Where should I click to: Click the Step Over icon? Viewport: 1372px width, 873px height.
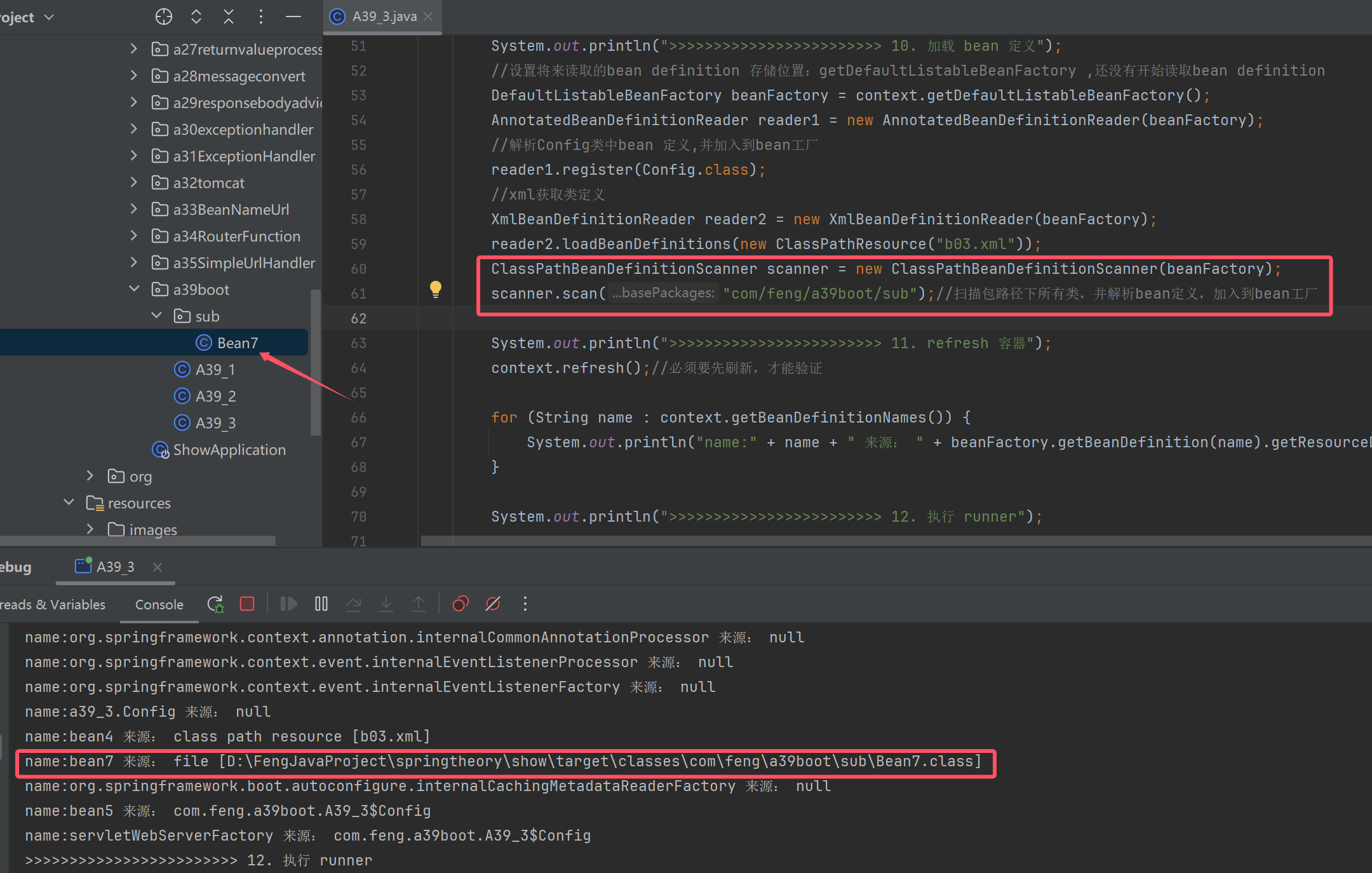[354, 604]
